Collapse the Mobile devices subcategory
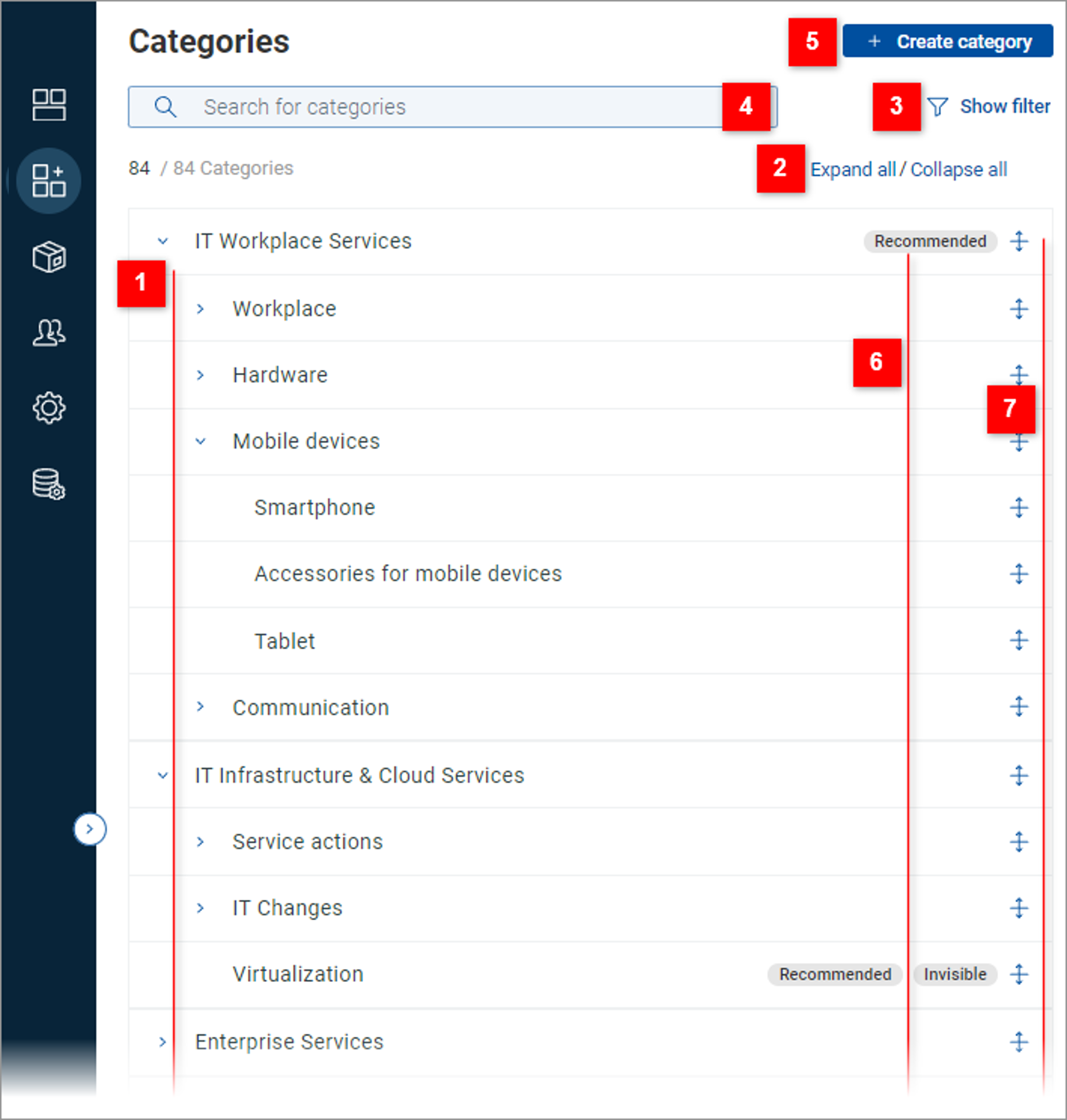 (x=201, y=441)
